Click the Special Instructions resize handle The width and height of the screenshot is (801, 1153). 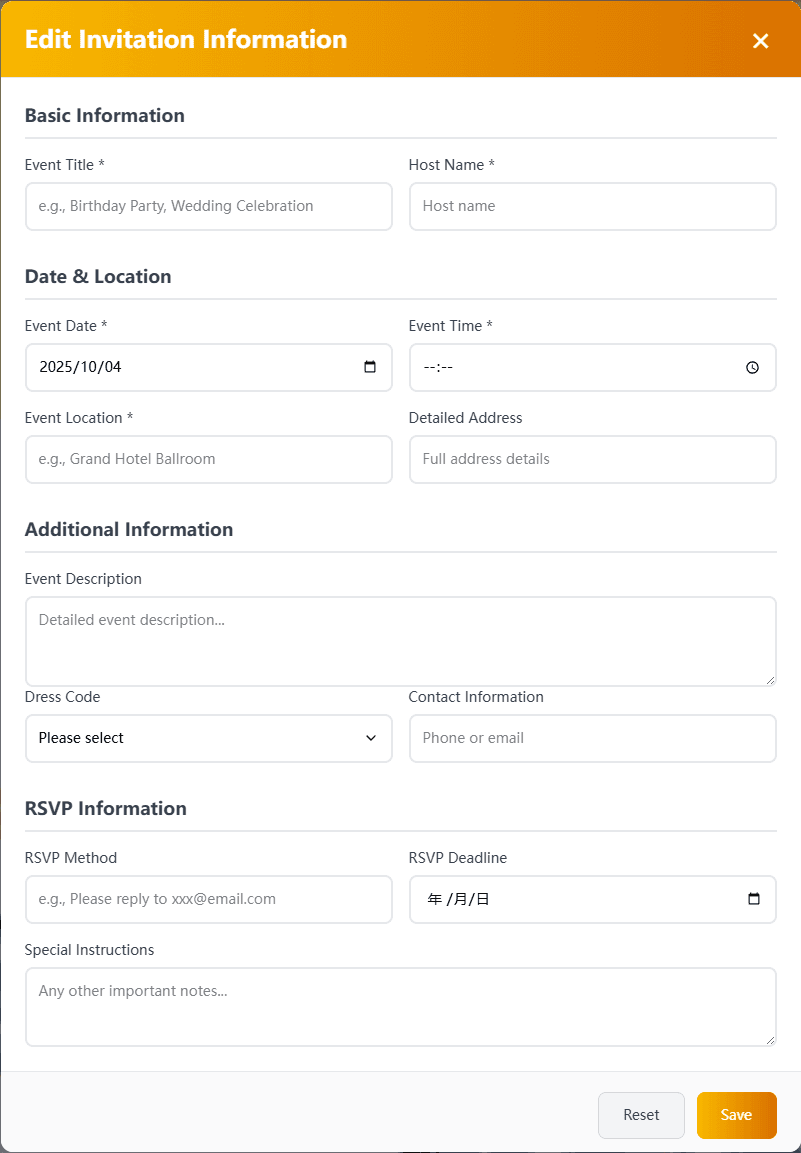pos(770,1040)
